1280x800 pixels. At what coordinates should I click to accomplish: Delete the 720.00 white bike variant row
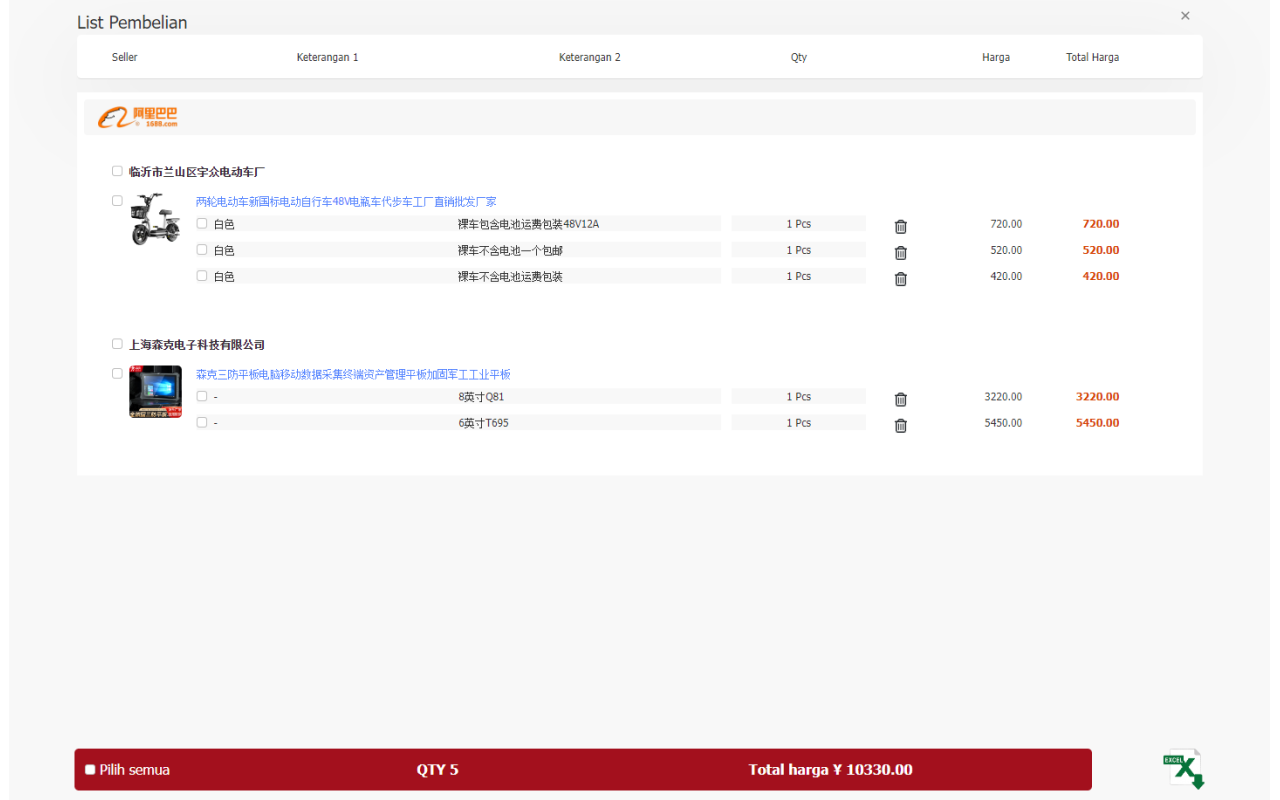pos(900,226)
